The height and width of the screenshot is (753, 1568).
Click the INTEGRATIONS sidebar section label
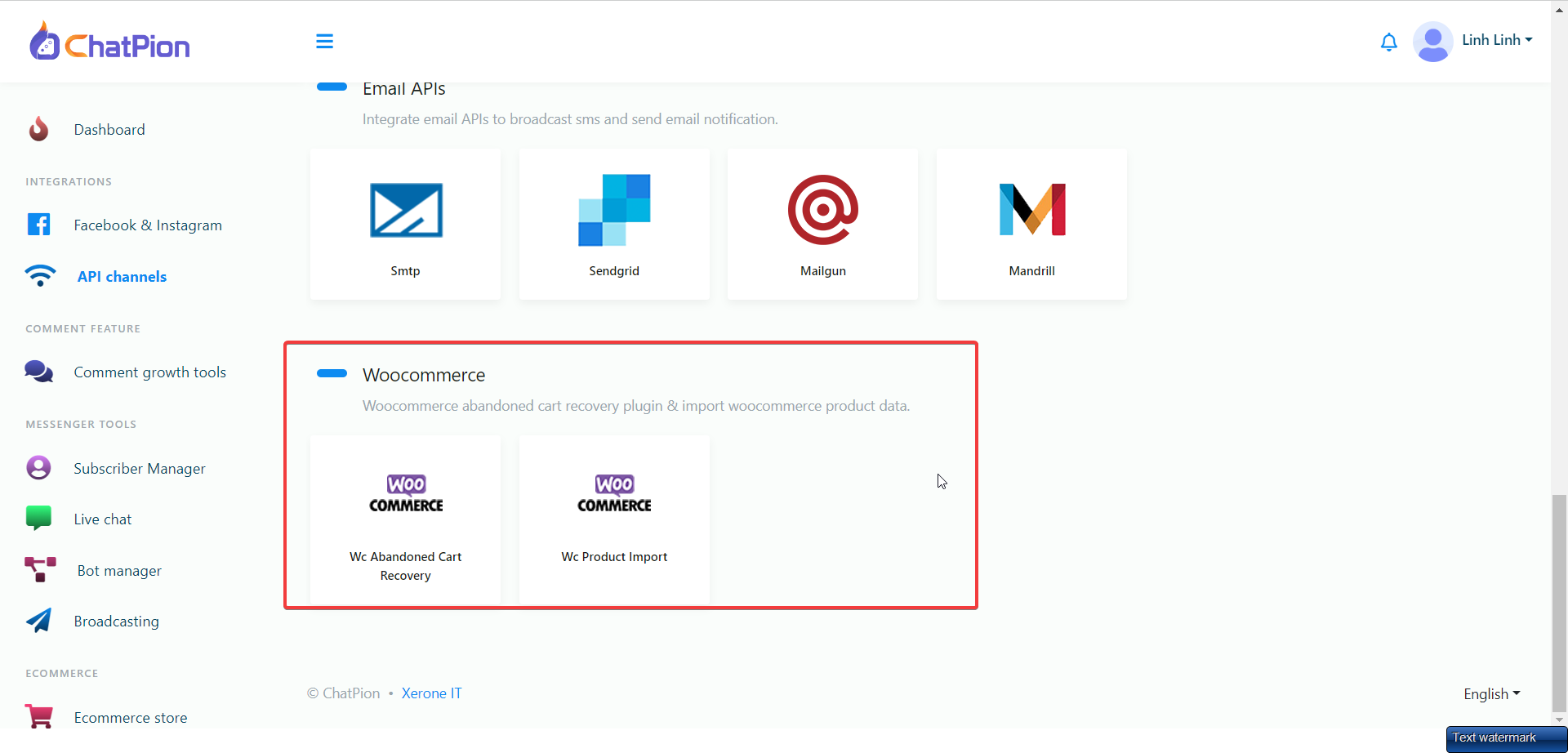69,182
